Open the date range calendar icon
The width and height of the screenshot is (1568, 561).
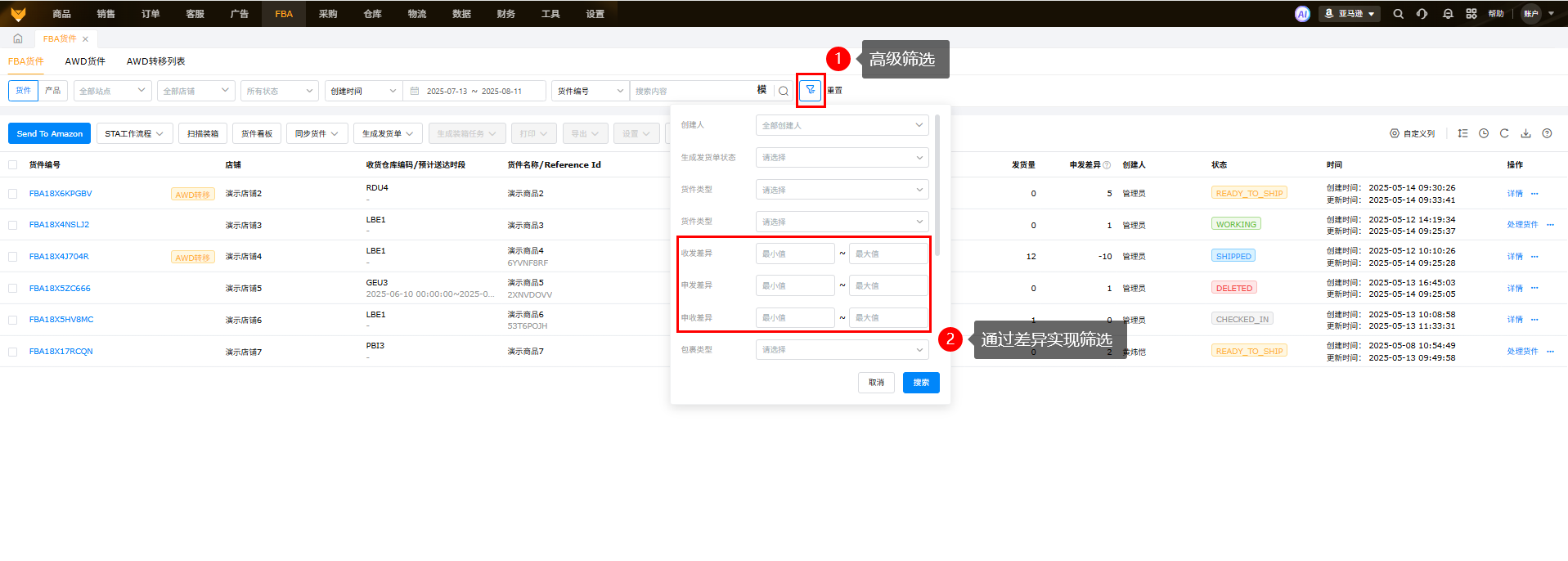(x=415, y=91)
